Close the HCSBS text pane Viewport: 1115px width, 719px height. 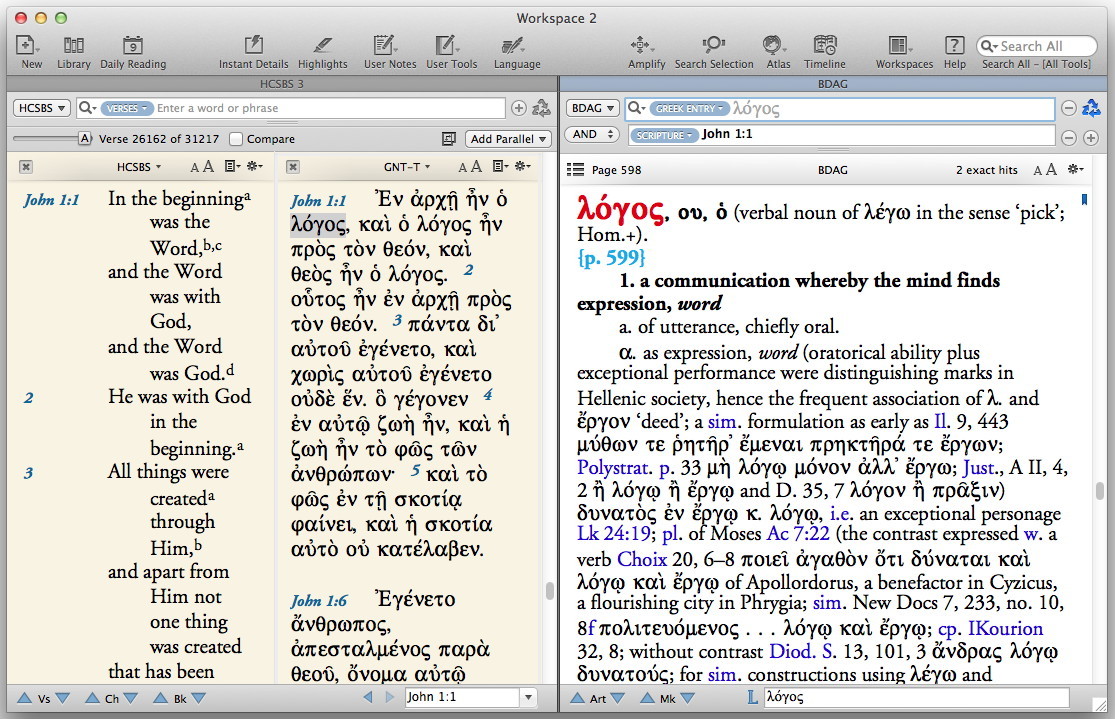26,167
